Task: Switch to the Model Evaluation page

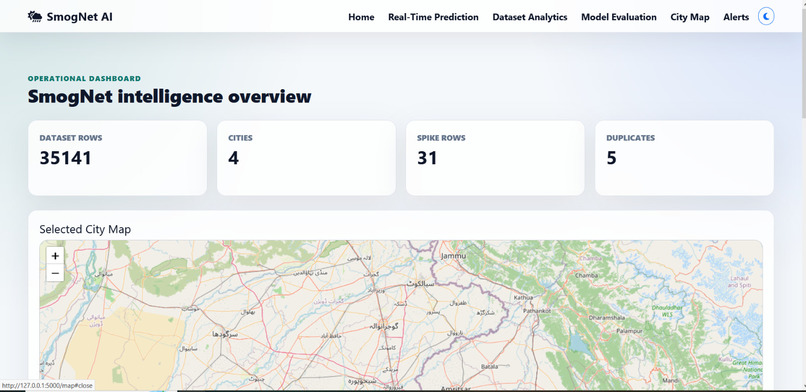Action: point(619,17)
